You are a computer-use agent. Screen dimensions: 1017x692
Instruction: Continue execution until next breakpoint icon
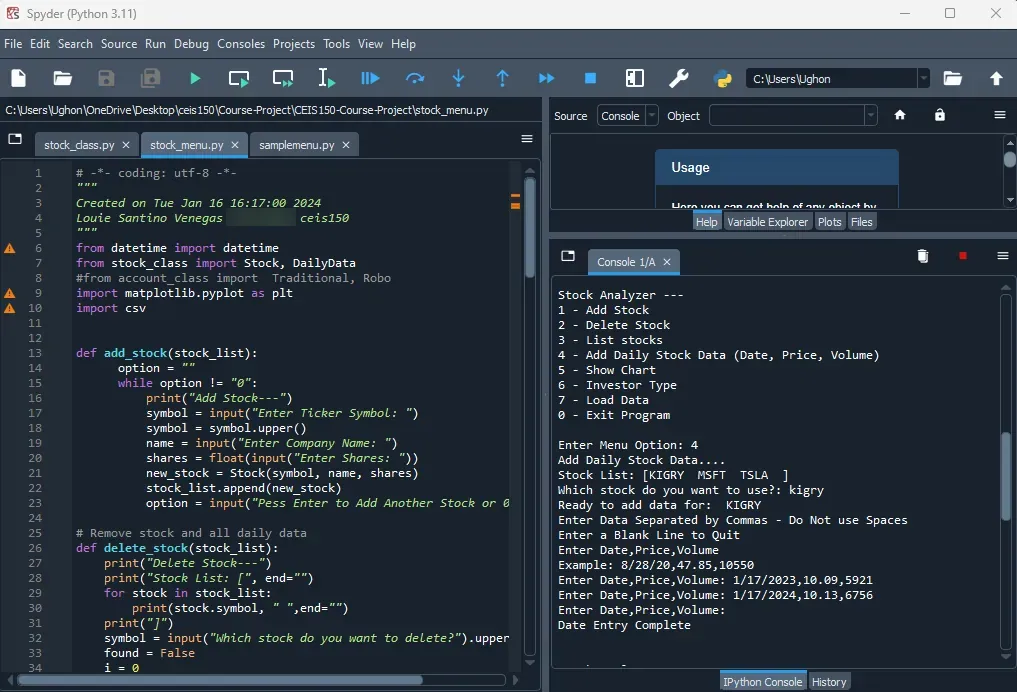point(547,78)
